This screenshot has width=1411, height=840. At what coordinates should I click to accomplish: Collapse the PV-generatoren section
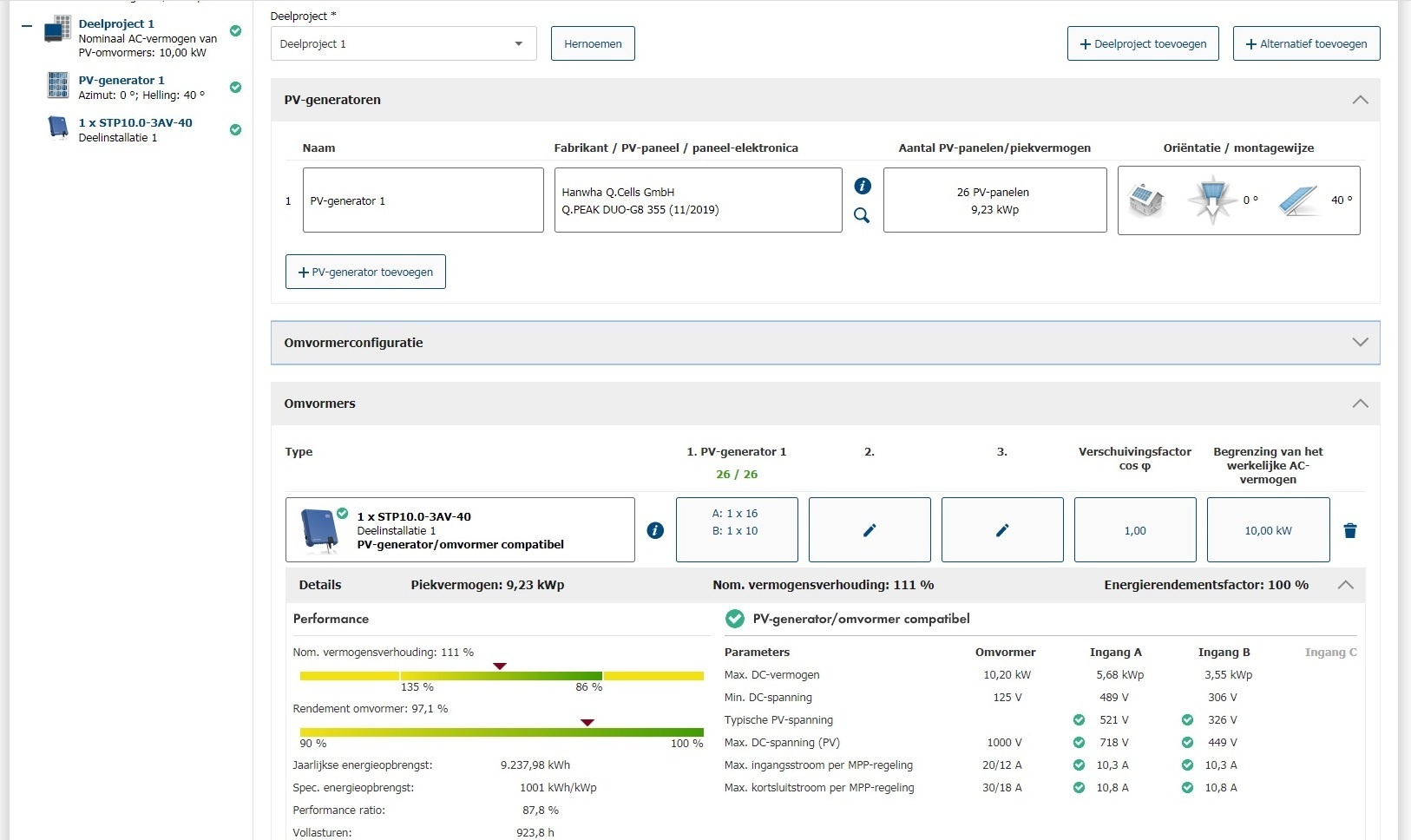click(1360, 100)
